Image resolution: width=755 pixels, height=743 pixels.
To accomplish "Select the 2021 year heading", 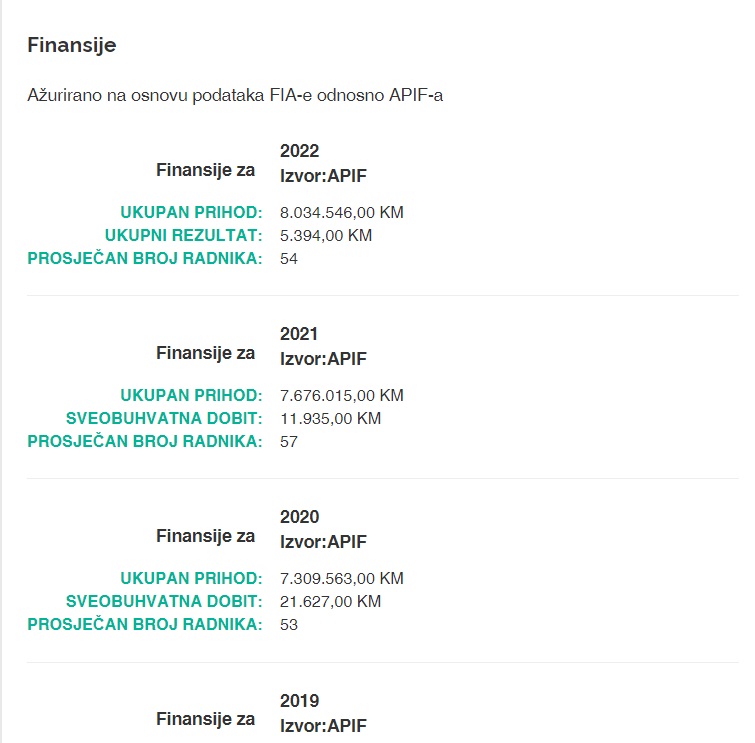I will 300,334.
